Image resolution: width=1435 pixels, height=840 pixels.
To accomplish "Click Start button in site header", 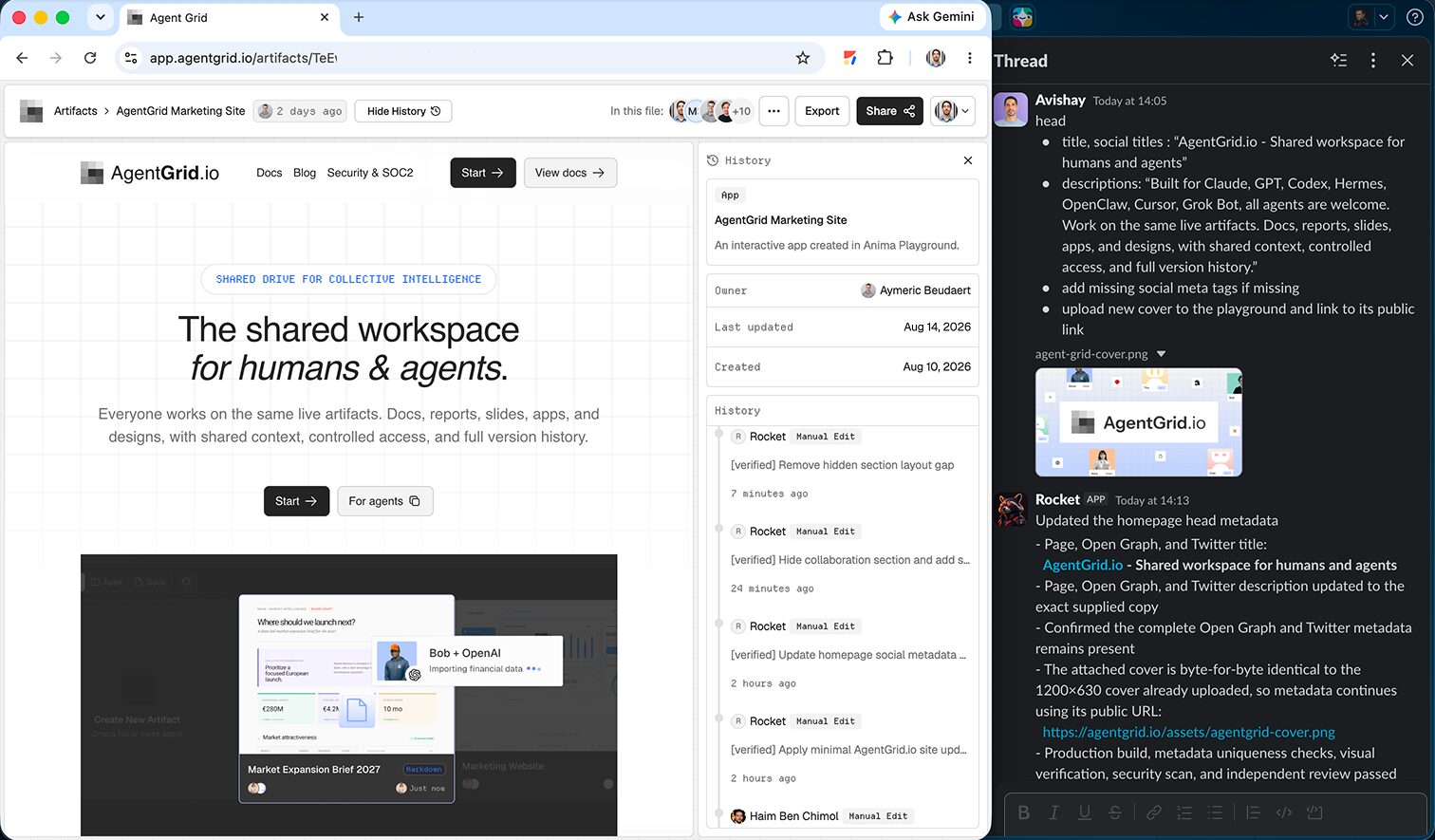I will (x=483, y=173).
